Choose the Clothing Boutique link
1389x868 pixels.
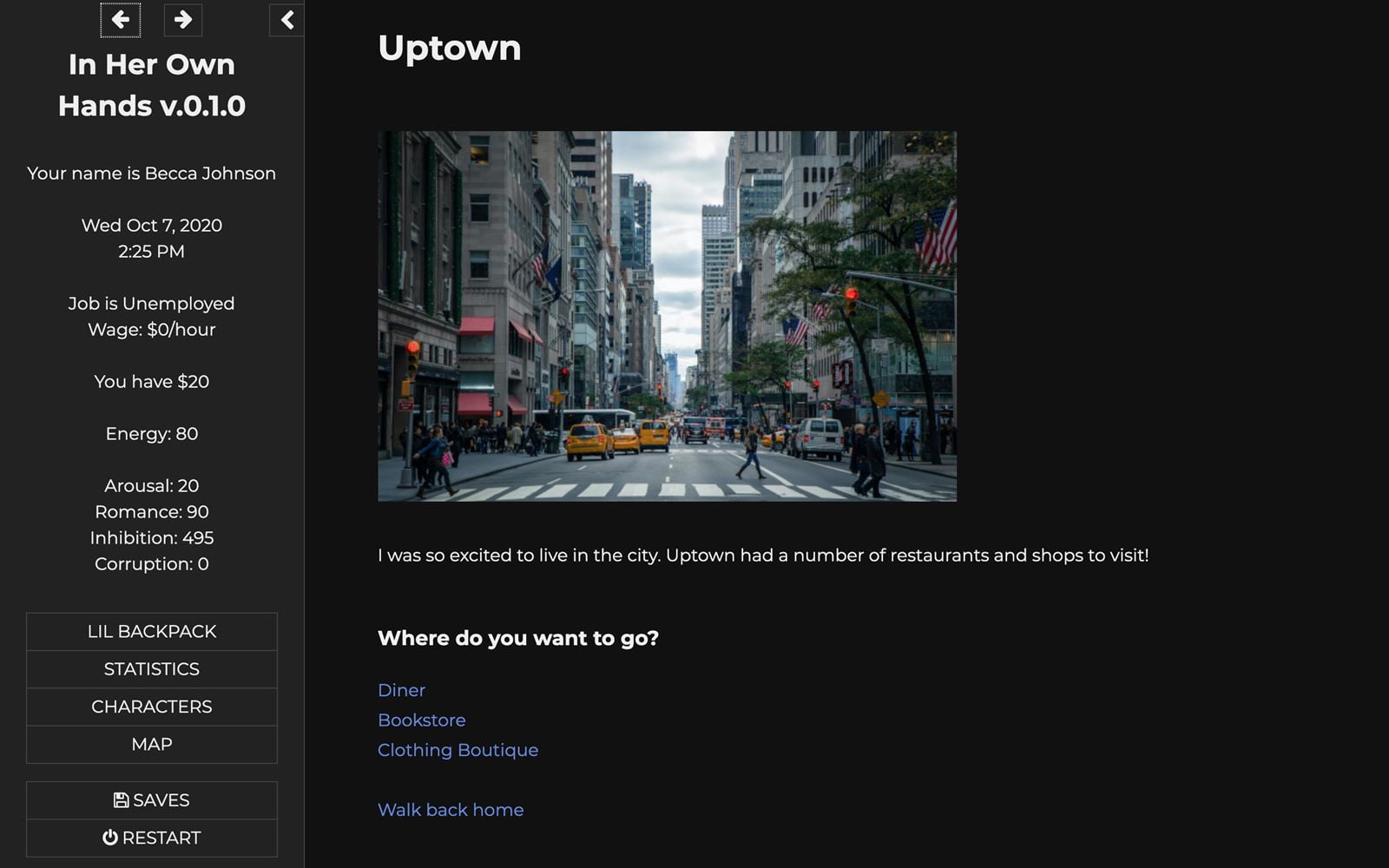tap(458, 750)
